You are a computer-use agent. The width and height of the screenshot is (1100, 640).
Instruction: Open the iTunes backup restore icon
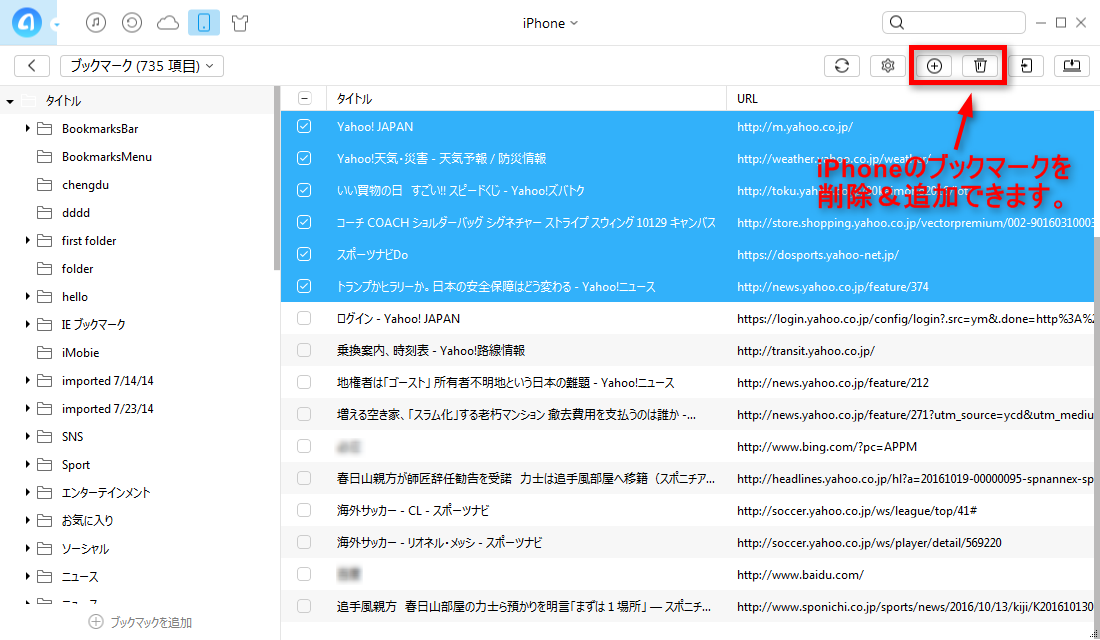132,22
